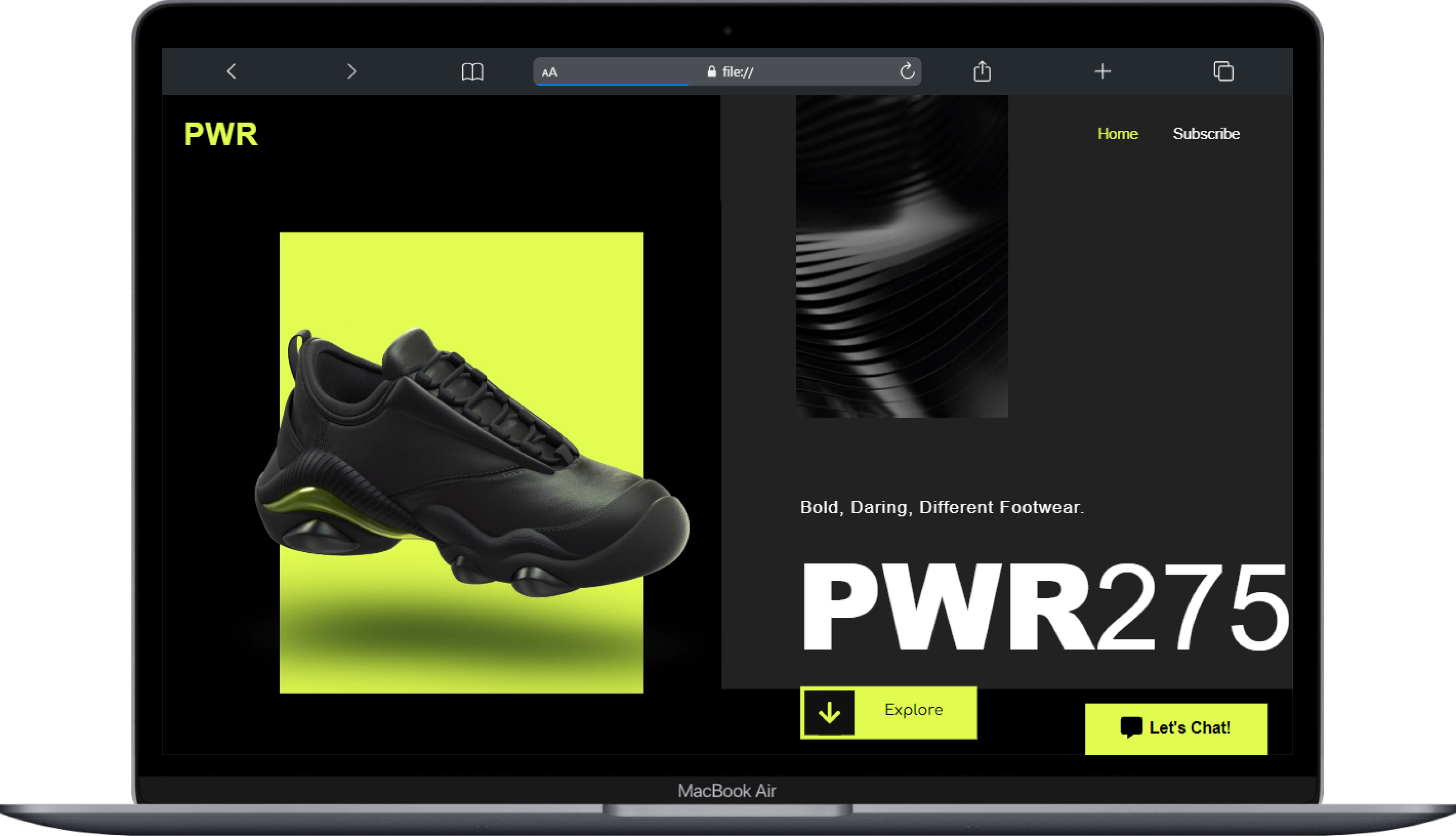Show all tabs overview icon
Image resolution: width=1456 pixels, height=836 pixels.
tap(1223, 71)
